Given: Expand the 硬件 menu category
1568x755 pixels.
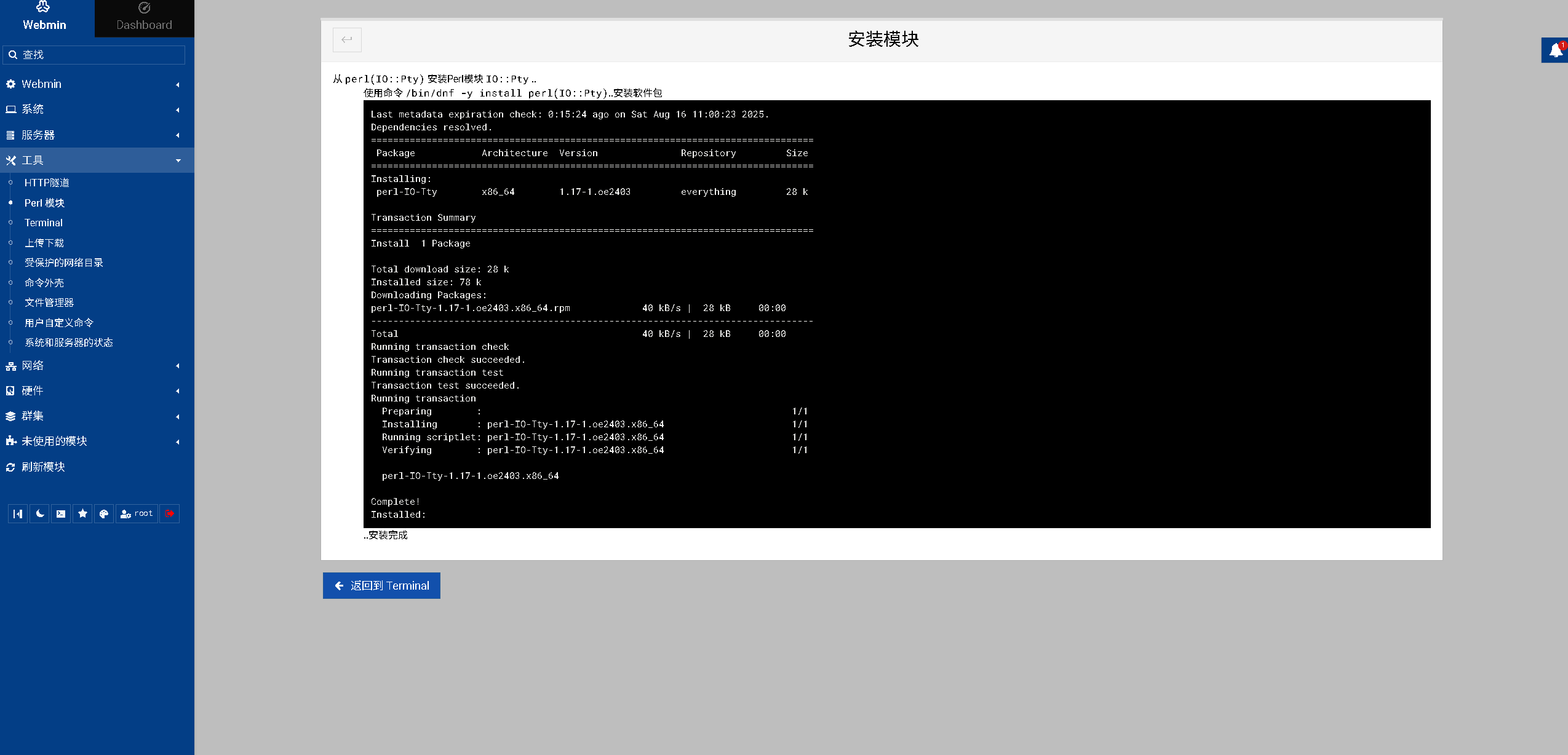Looking at the screenshot, I should coord(97,391).
